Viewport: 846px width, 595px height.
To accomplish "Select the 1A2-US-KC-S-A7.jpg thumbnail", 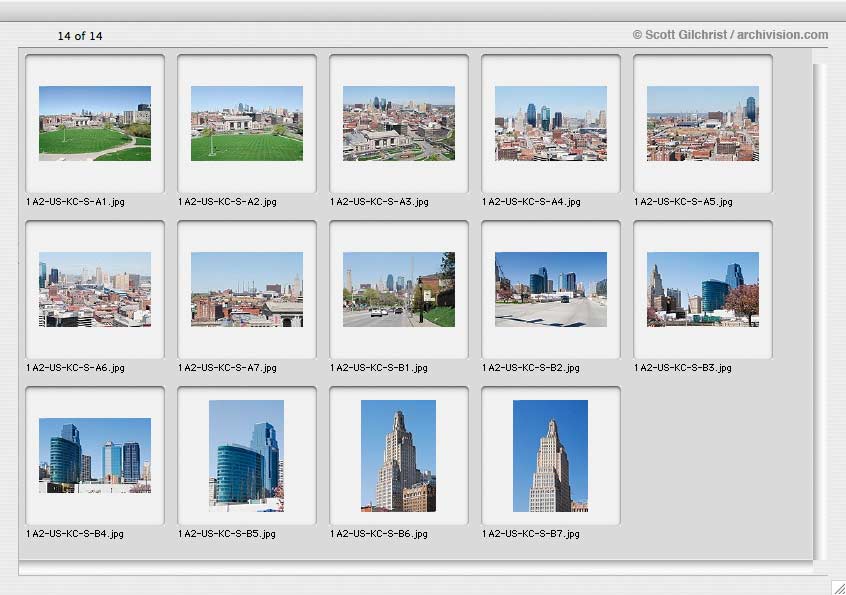I will click(x=247, y=289).
